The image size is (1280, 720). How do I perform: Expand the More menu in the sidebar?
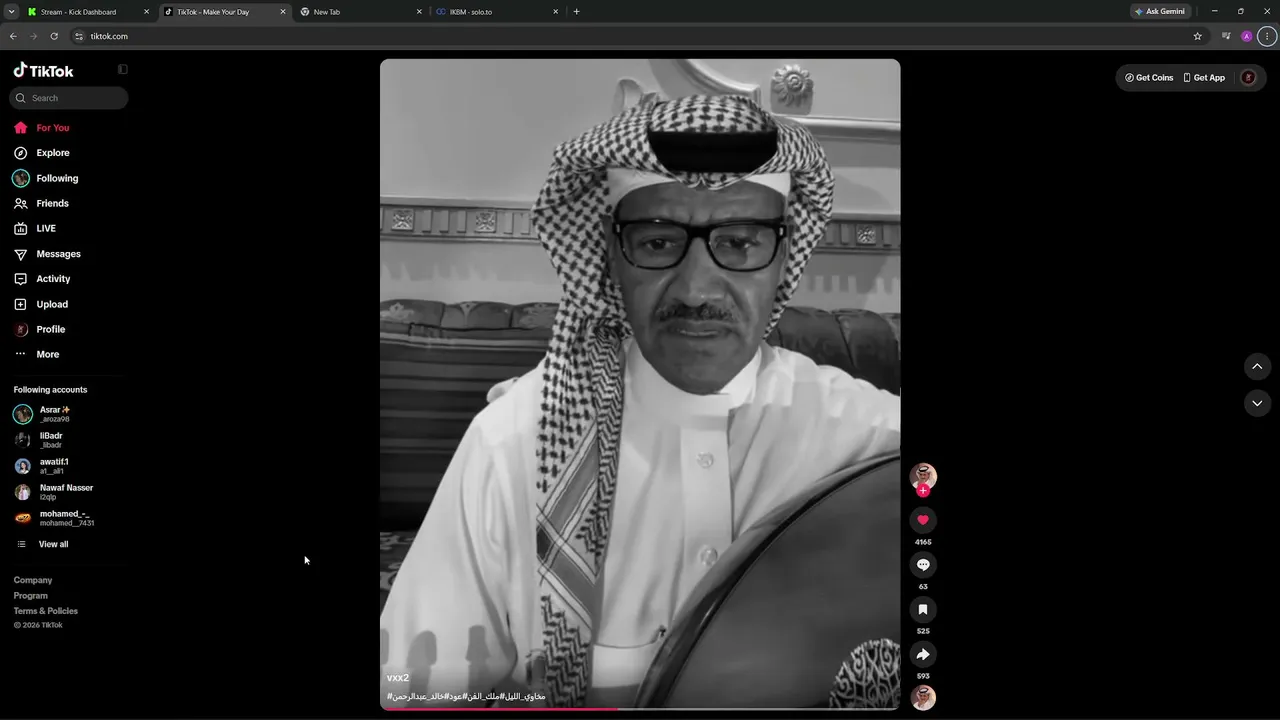pyautogui.click(x=36, y=354)
